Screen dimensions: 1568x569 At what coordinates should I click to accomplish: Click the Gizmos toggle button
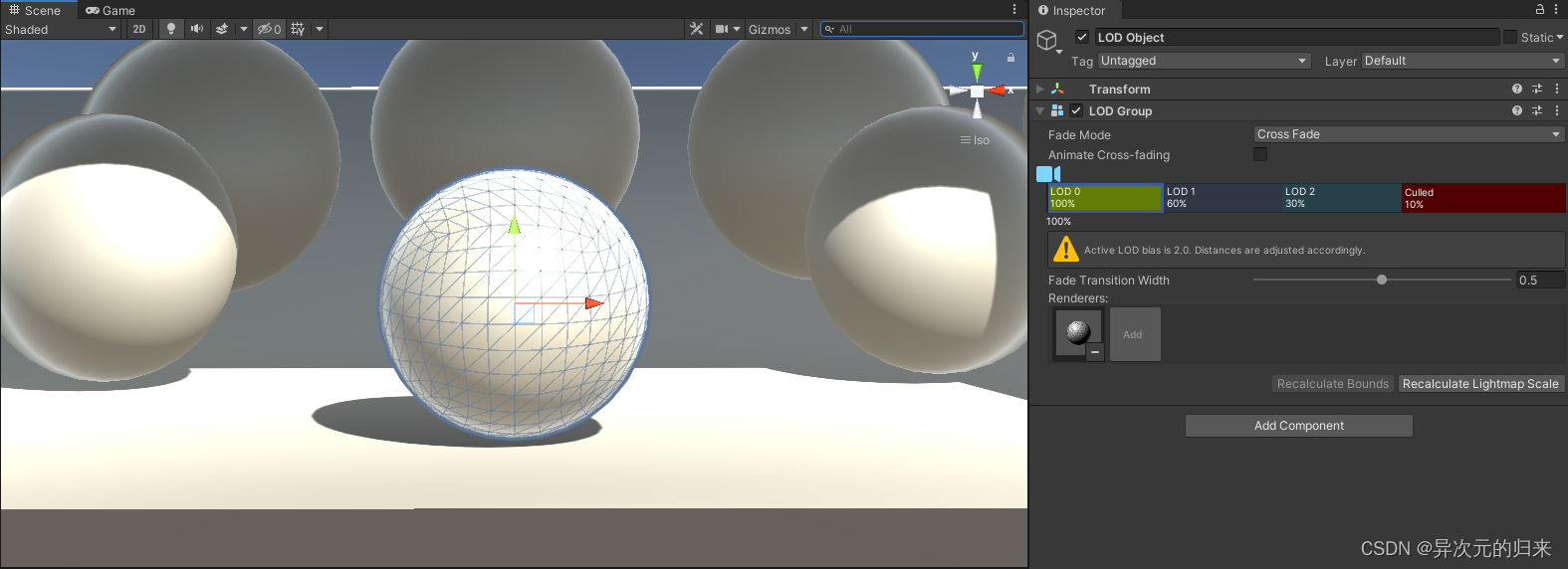[770, 29]
